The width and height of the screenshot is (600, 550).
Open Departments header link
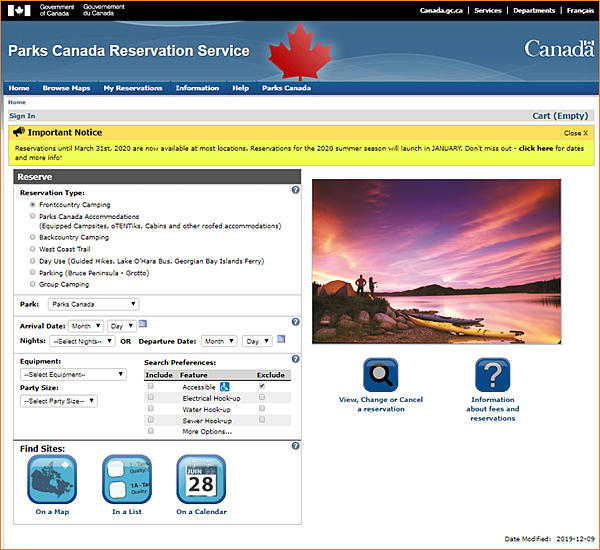pos(534,10)
